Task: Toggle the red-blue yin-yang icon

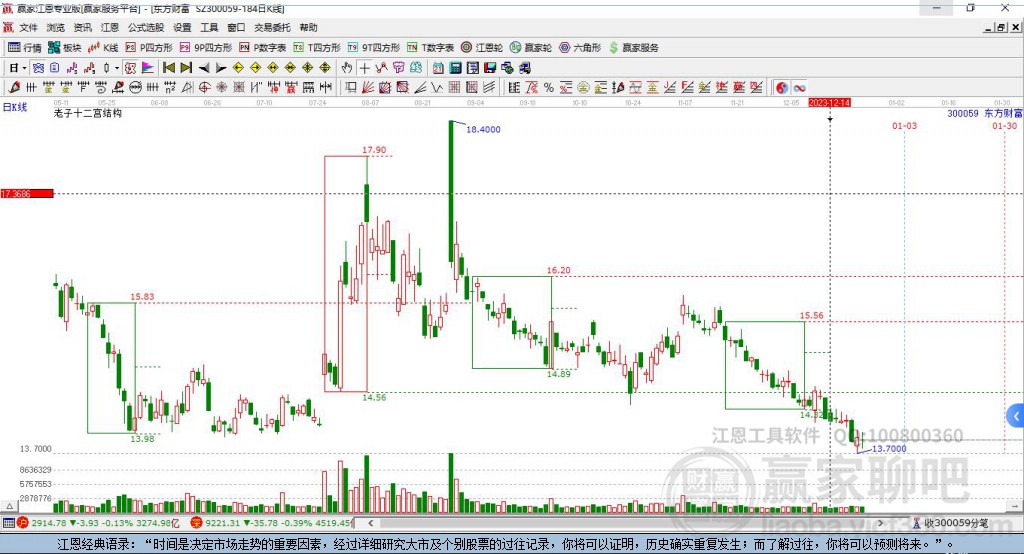Action: tap(782, 88)
